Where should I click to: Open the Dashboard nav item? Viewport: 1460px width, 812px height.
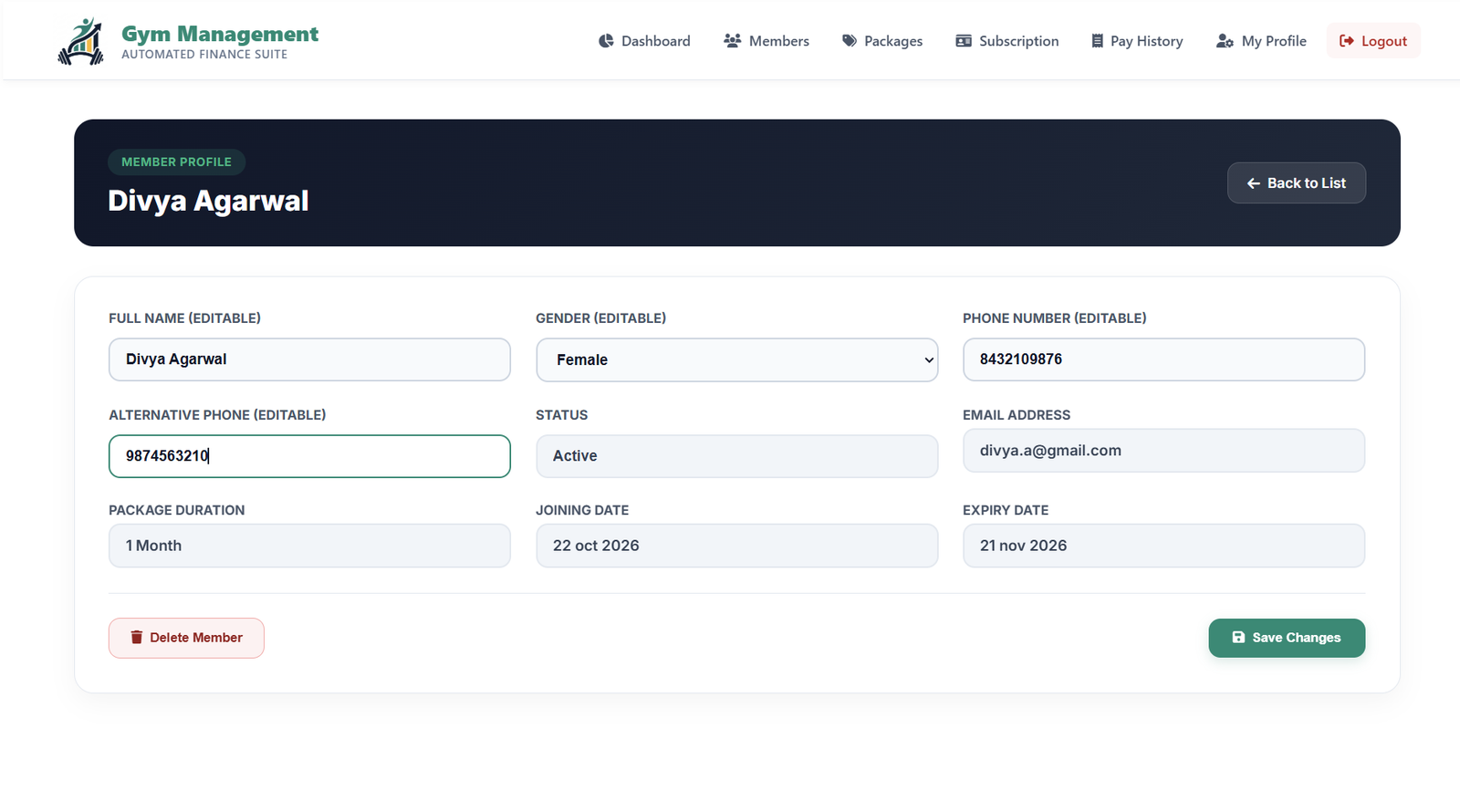click(x=644, y=41)
